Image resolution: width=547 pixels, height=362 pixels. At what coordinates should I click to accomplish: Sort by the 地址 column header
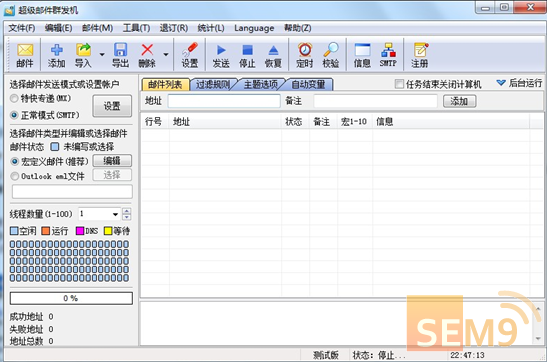pyautogui.click(x=225, y=121)
